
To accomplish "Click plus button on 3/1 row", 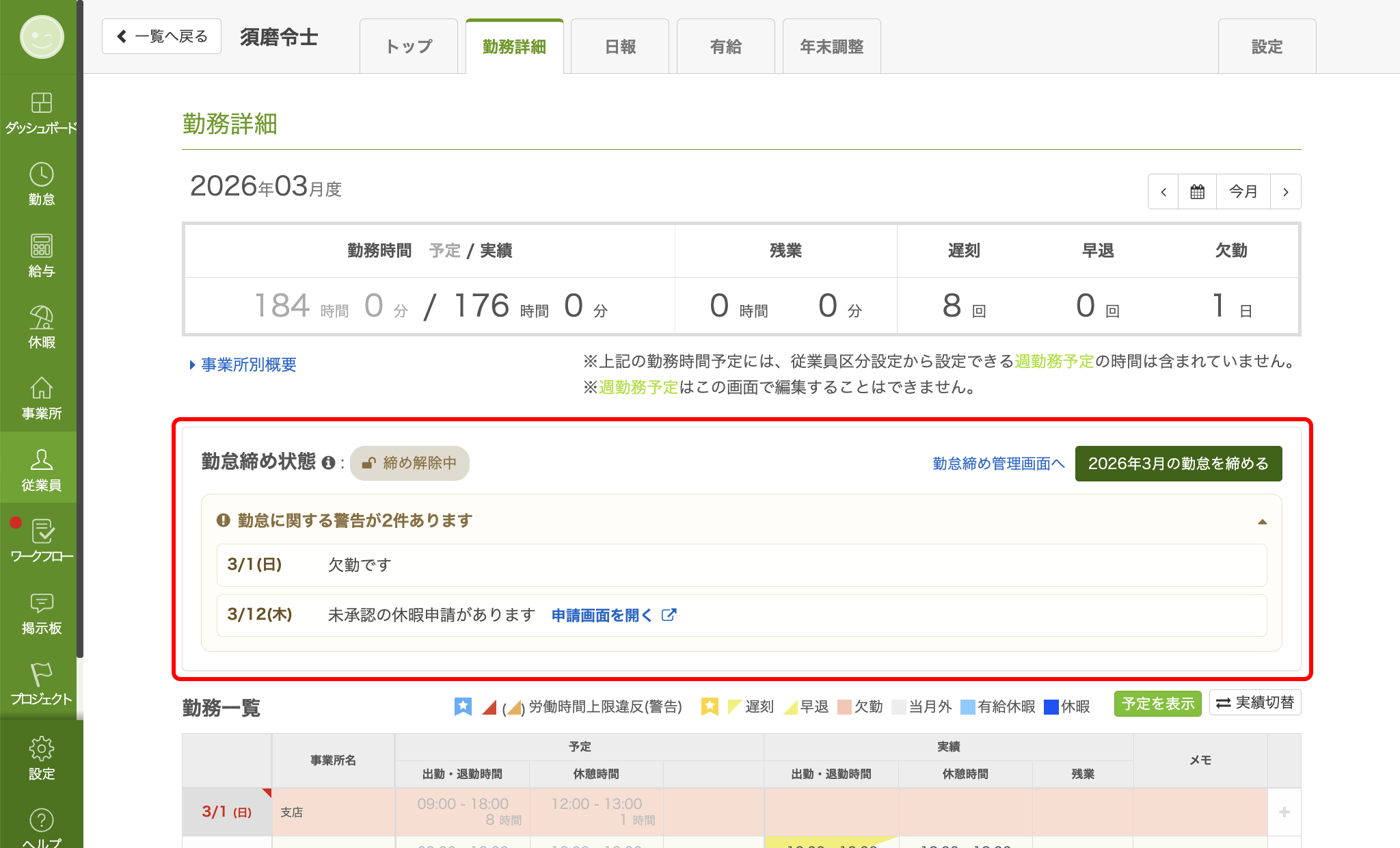I will (1284, 812).
